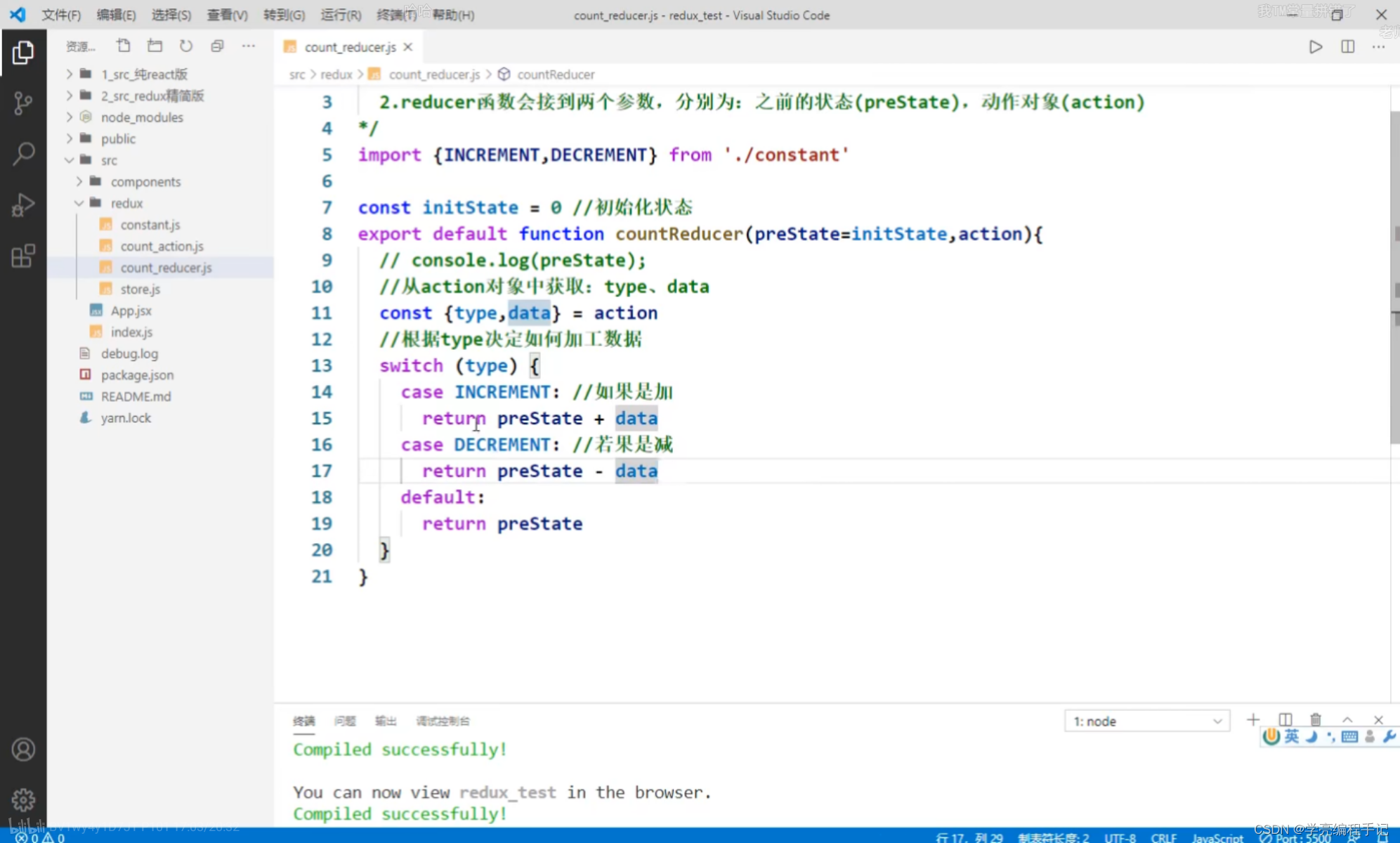
Task: Open store.js in the file tree
Action: pyautogui.click(x=160, y=289)
